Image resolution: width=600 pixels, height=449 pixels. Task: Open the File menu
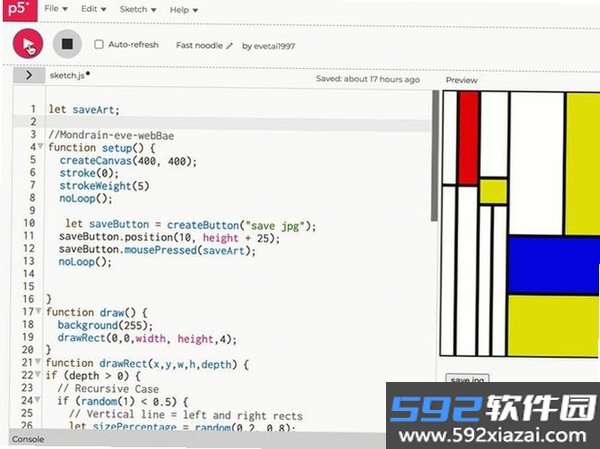[56, 8]
